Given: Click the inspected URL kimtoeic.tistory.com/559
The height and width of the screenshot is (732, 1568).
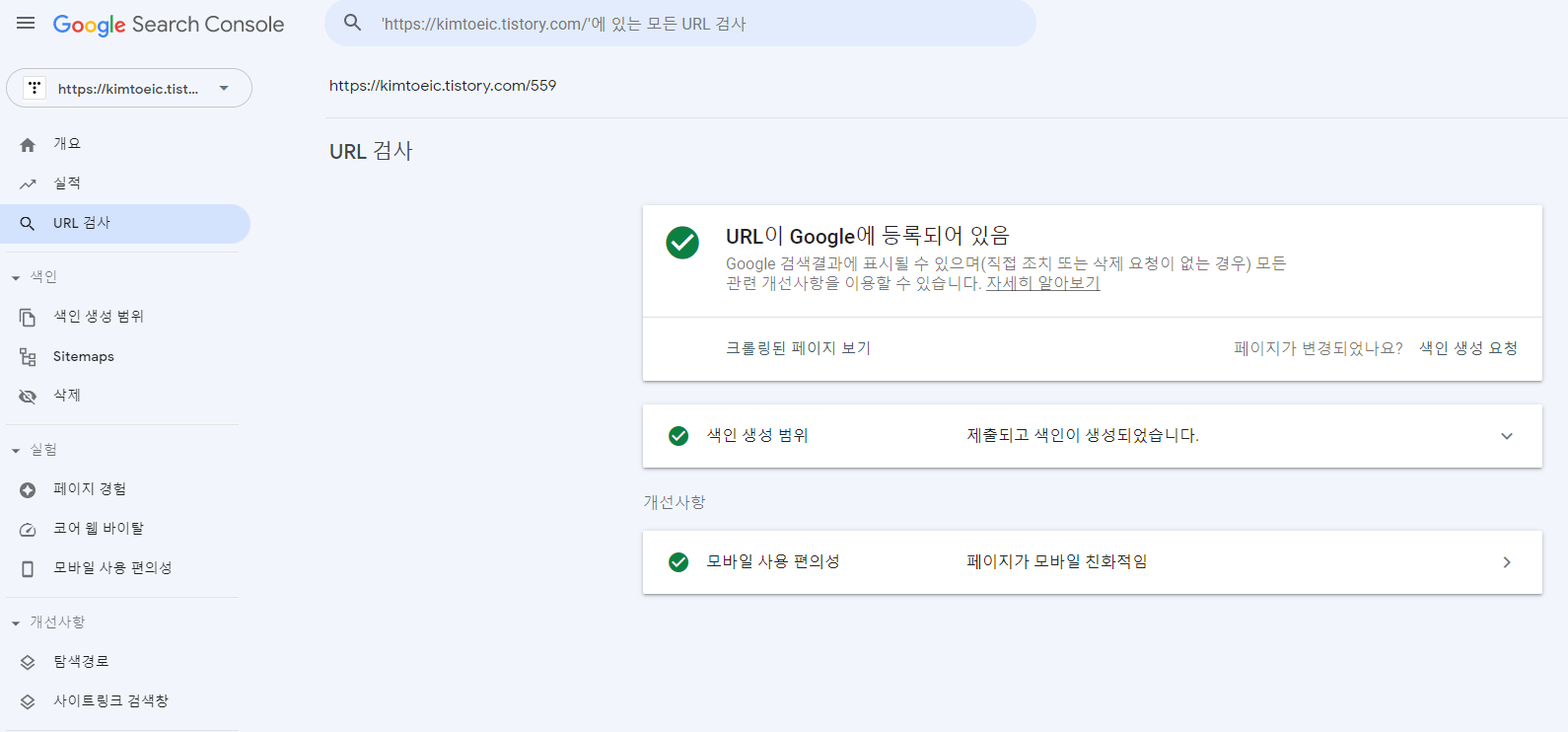Looking at the screenshot, I should click(x=443, y=86).
